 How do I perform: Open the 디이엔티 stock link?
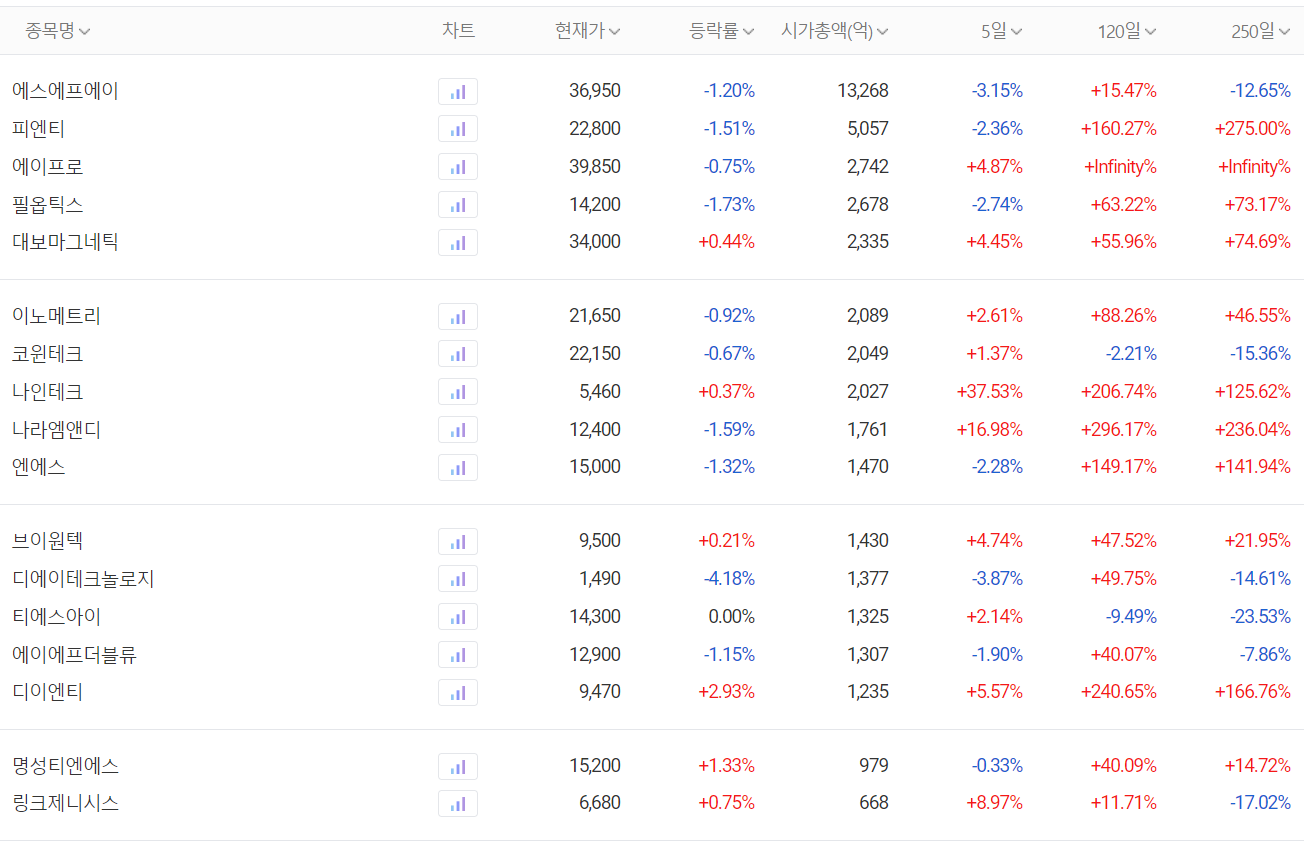tap(48, 692)
